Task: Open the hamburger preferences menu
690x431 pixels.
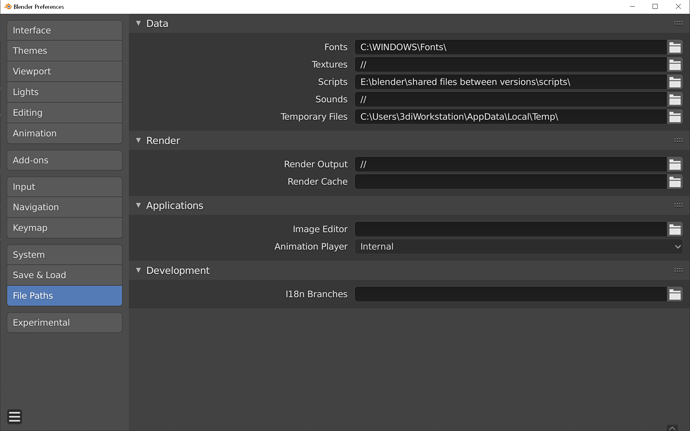Action: pos(15,416)
